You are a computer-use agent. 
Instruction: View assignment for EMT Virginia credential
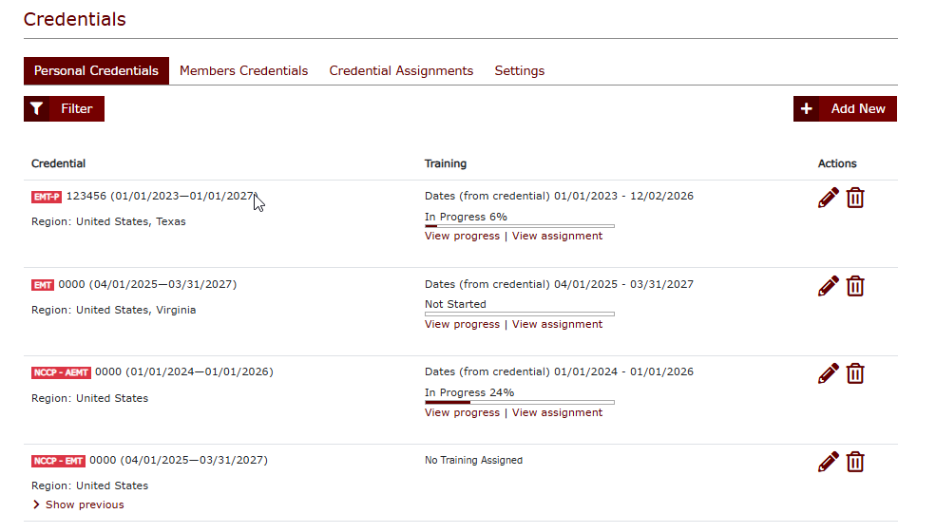pyautogui.click(x=557, y=324)
